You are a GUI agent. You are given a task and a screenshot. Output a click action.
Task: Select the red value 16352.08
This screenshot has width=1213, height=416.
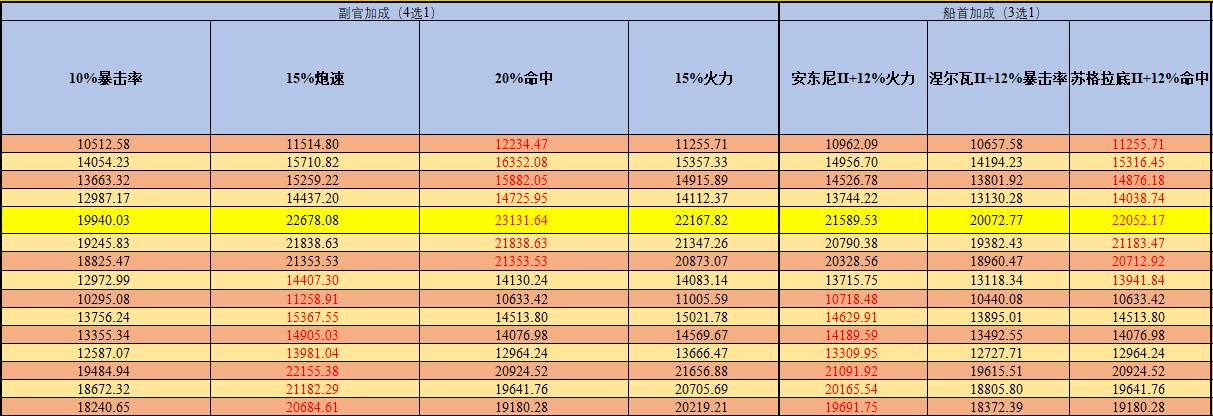(524, 162)
